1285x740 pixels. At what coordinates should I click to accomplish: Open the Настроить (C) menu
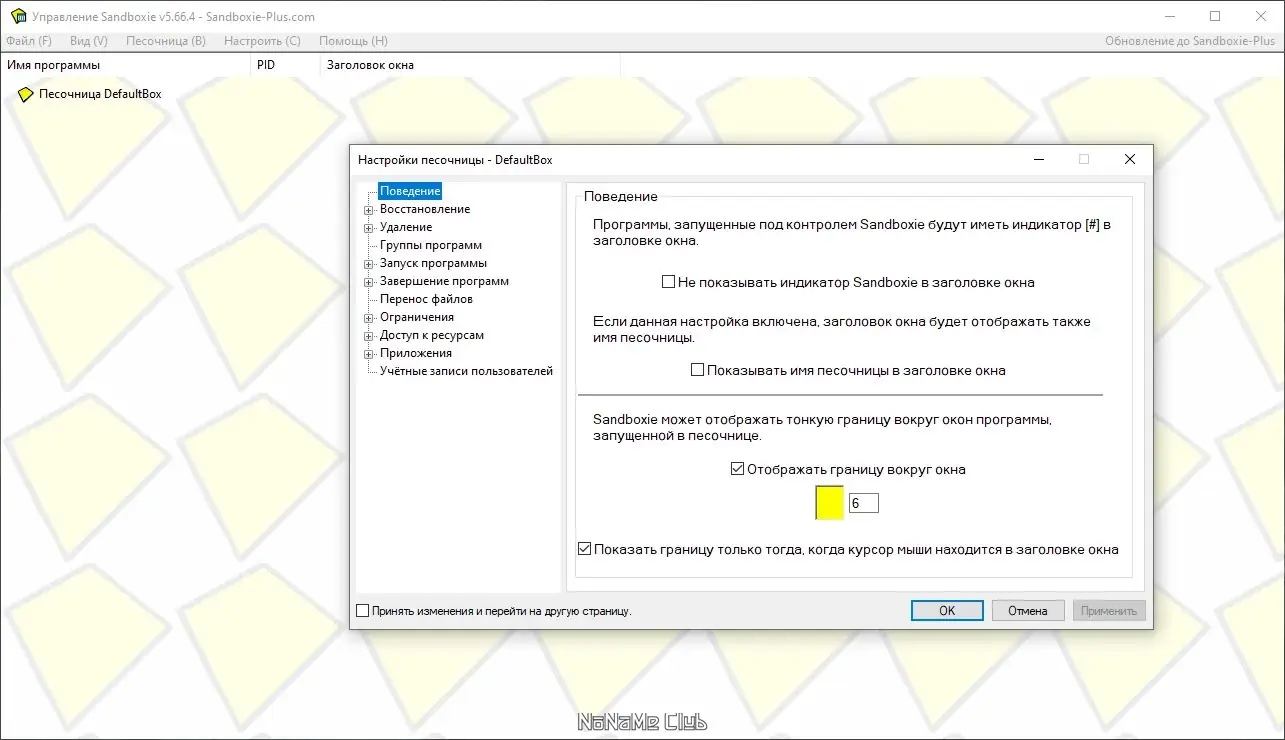262,41
